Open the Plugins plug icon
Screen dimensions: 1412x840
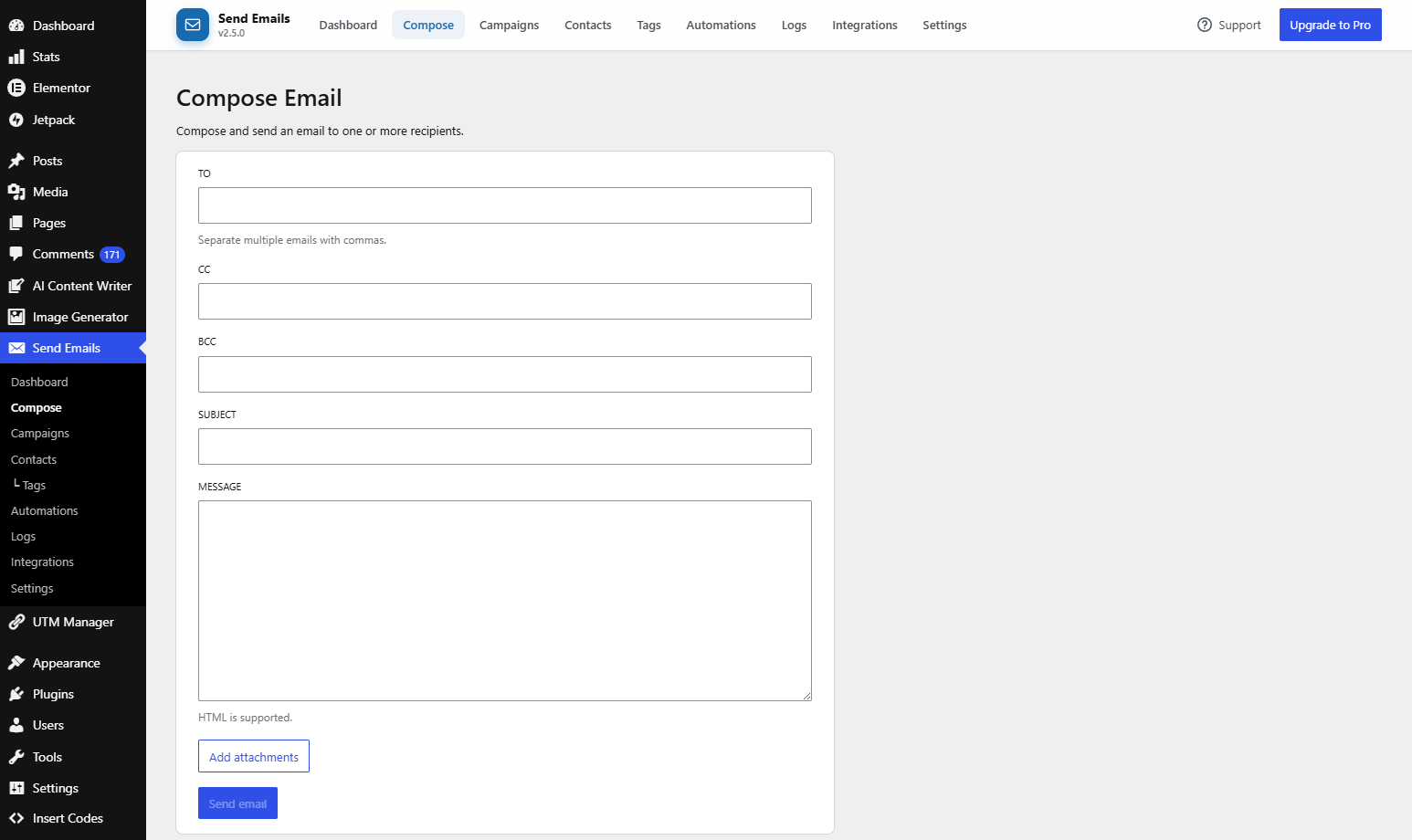tap(16, 694)
